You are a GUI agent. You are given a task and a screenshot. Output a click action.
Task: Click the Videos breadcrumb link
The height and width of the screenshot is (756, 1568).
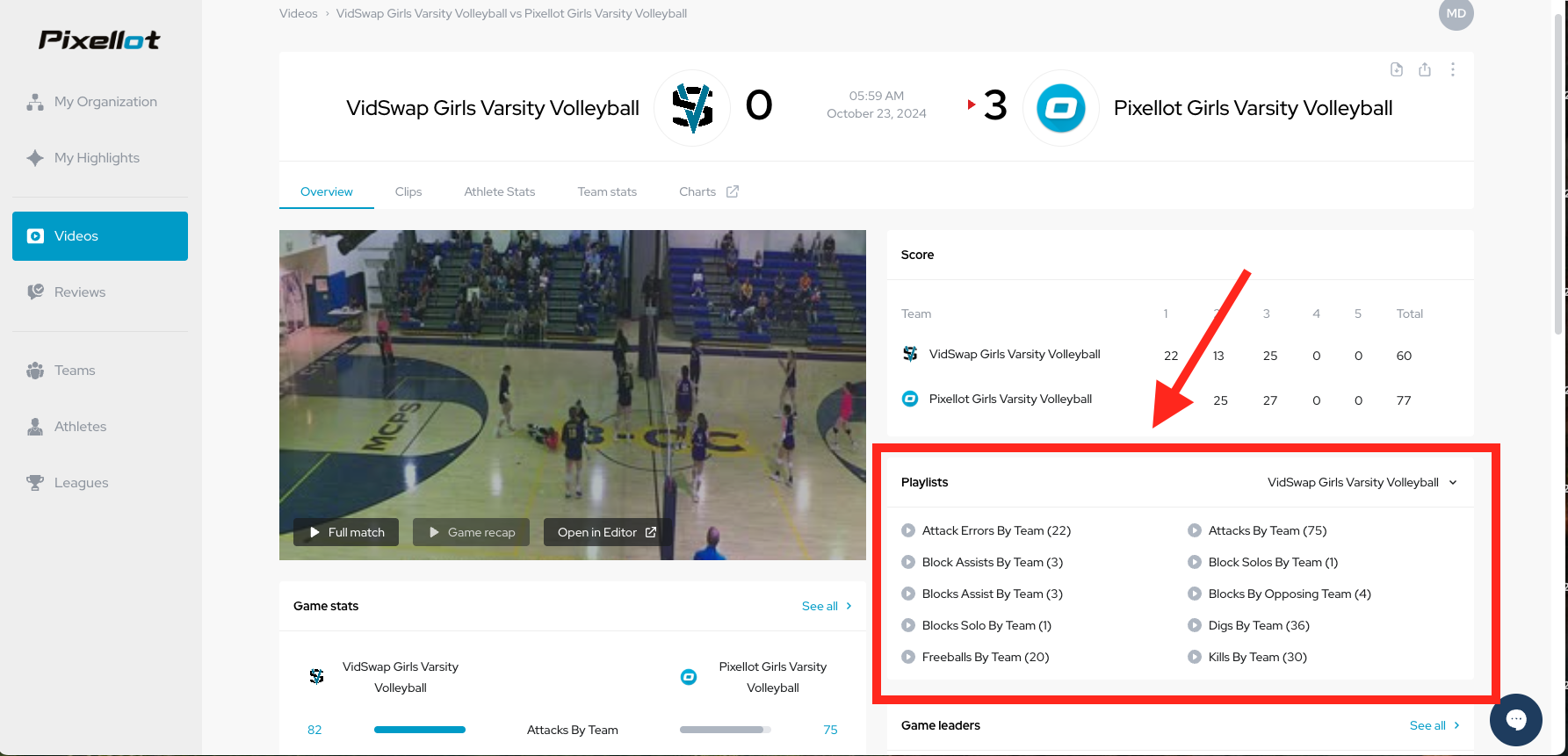(299, 13)
